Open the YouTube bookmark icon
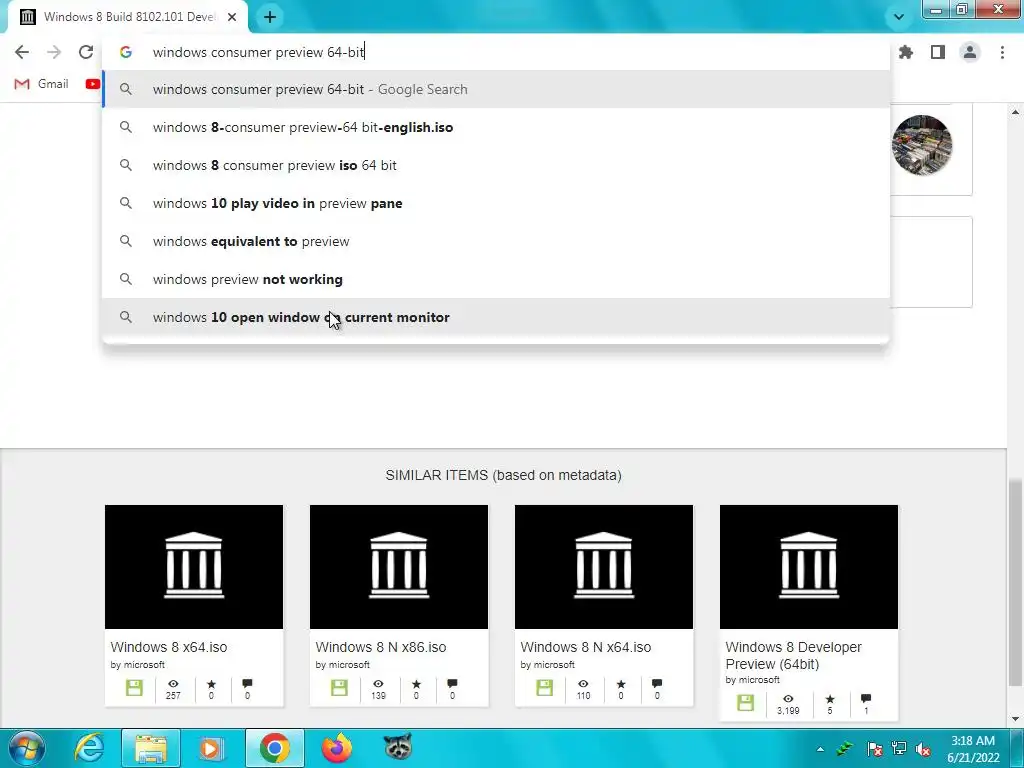The height and width of the screenshot is (768, 1024). pyautogui.click(x=93, y=84)
